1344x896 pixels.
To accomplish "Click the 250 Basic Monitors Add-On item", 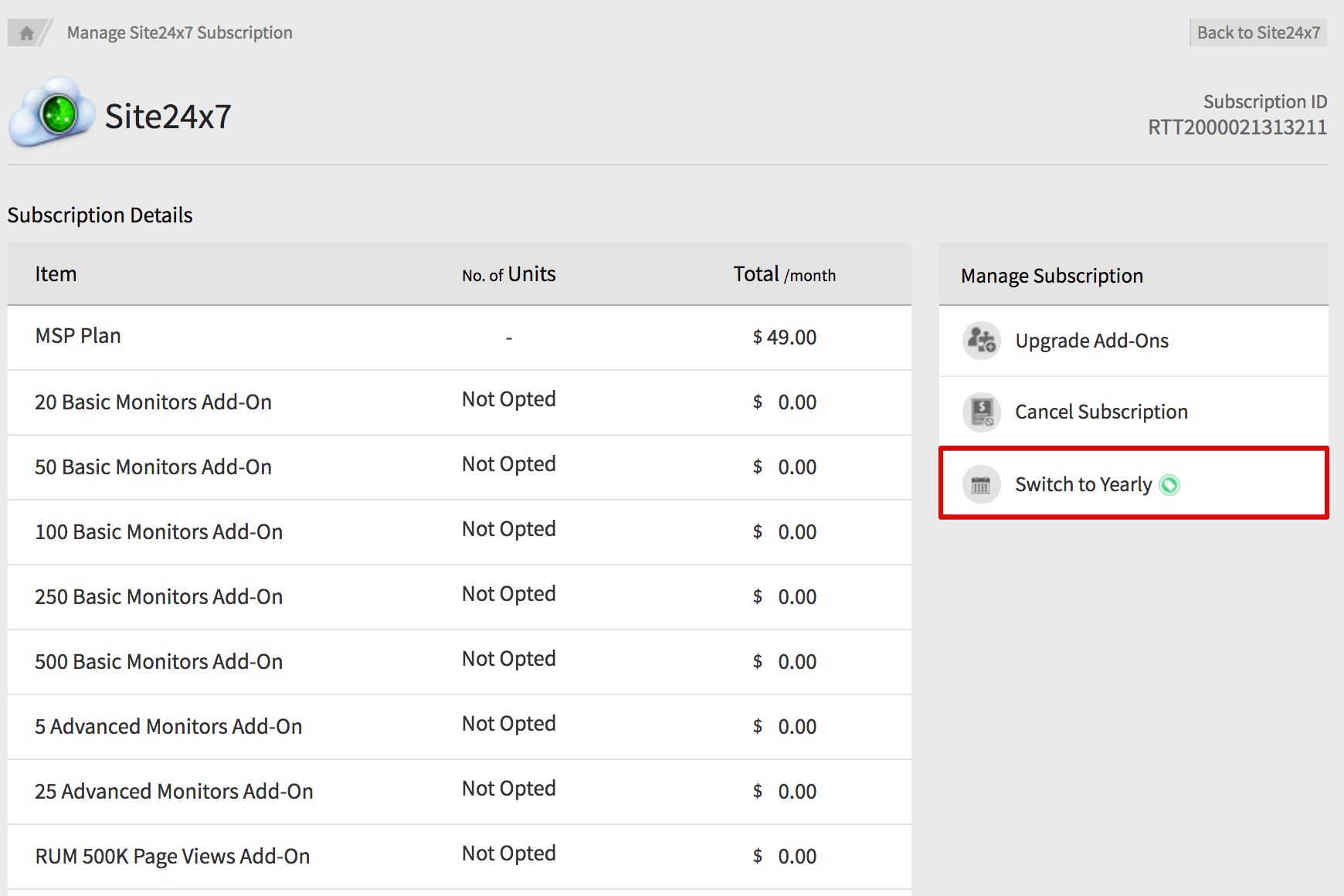I will tap(158, 597).
